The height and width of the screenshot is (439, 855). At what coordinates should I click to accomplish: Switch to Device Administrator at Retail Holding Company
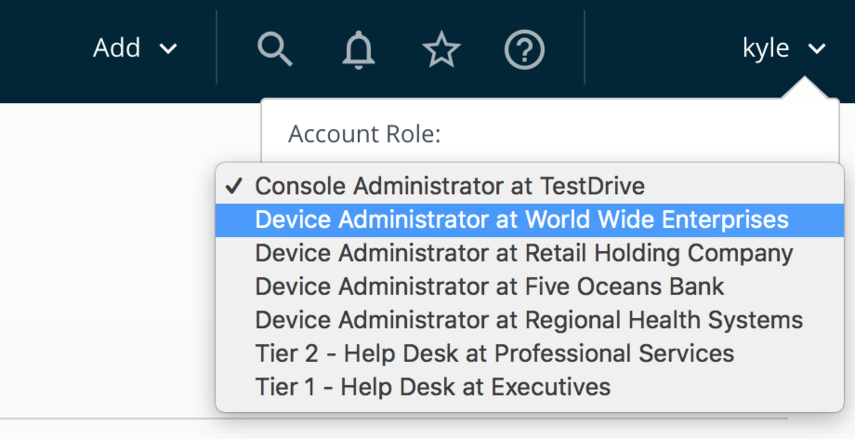[x=523, y=253]
